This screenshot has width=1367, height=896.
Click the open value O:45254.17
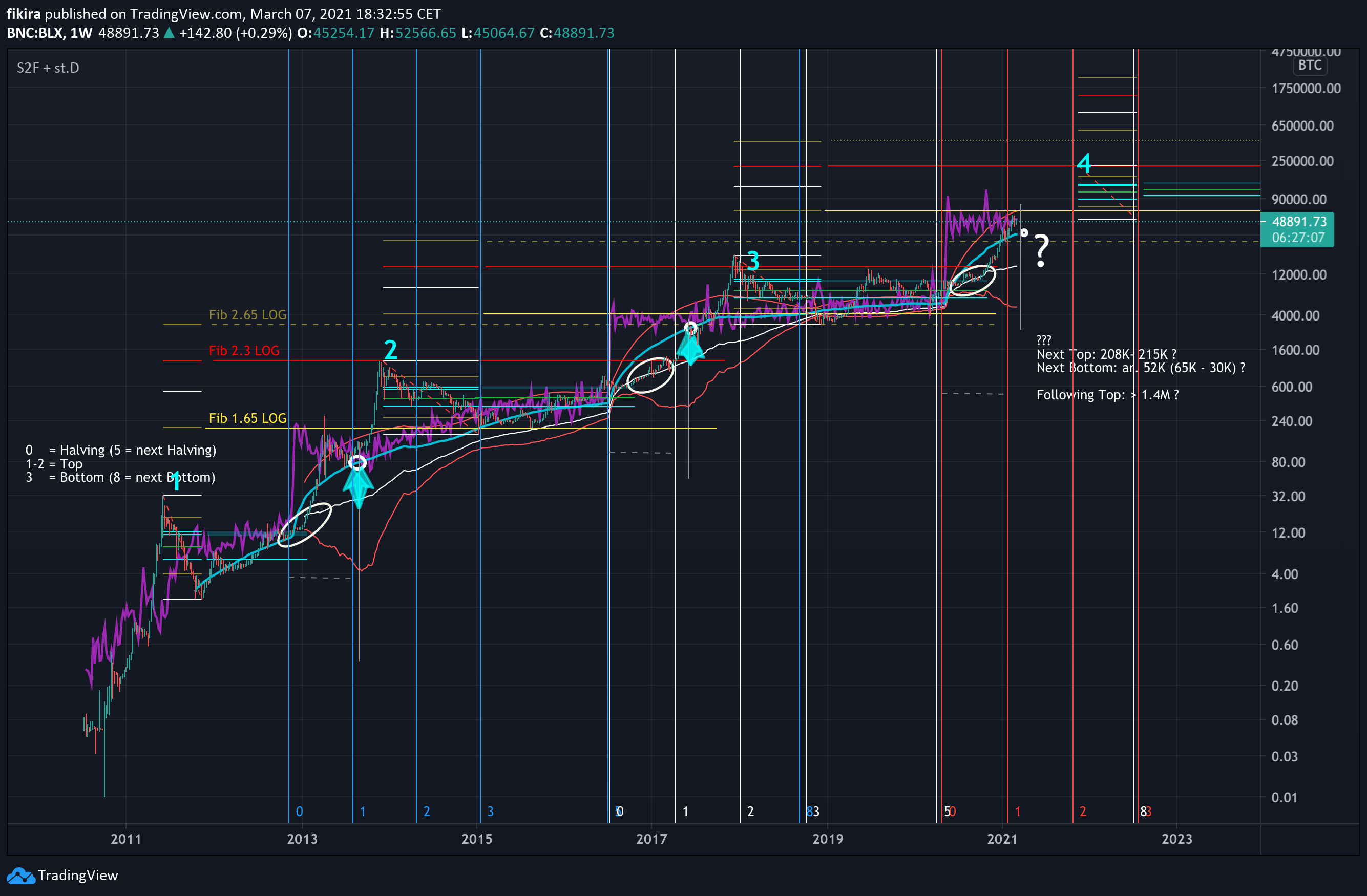[x=335, y=33]
